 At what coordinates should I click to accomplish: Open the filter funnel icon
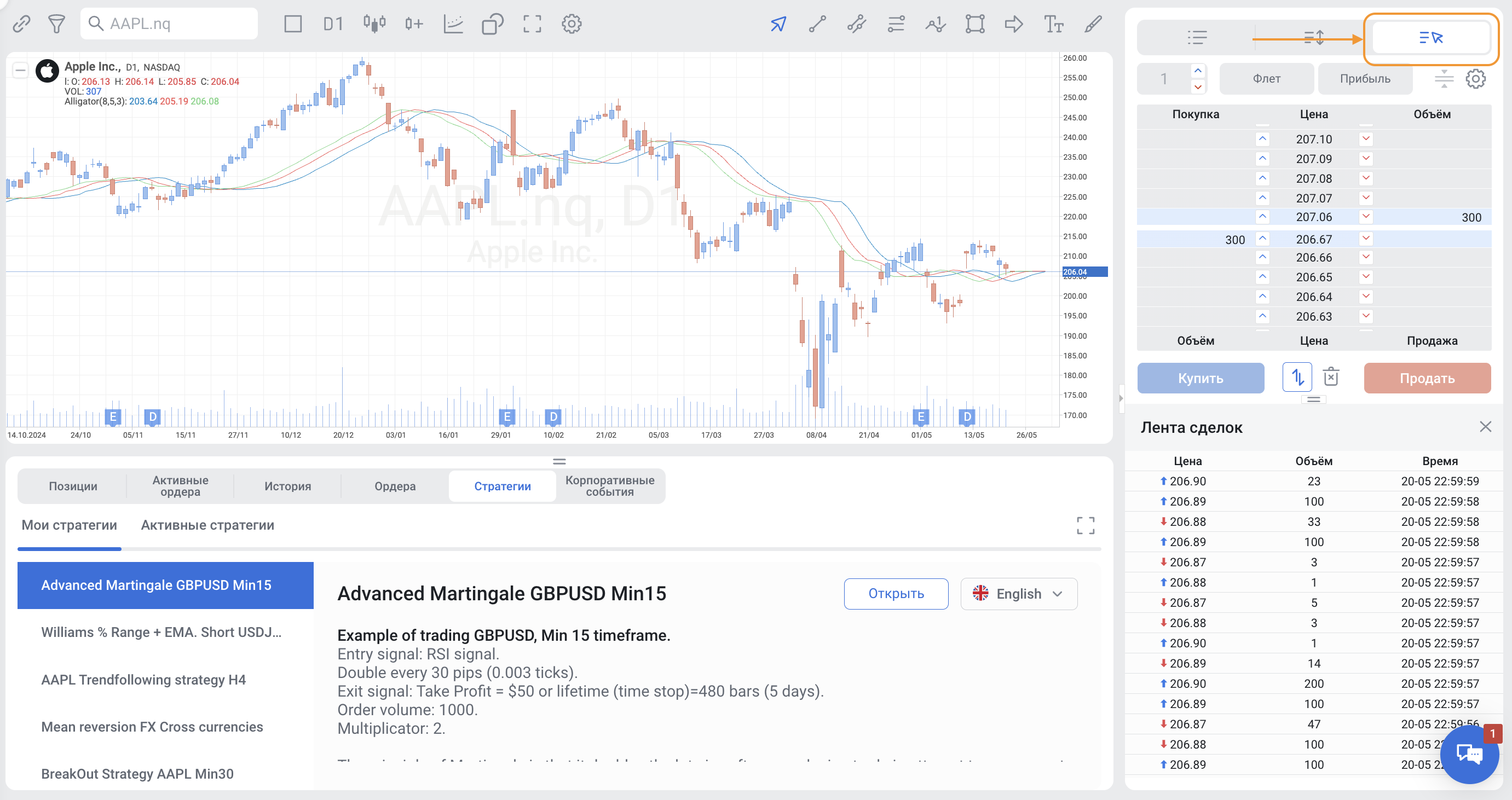point(56,24)
